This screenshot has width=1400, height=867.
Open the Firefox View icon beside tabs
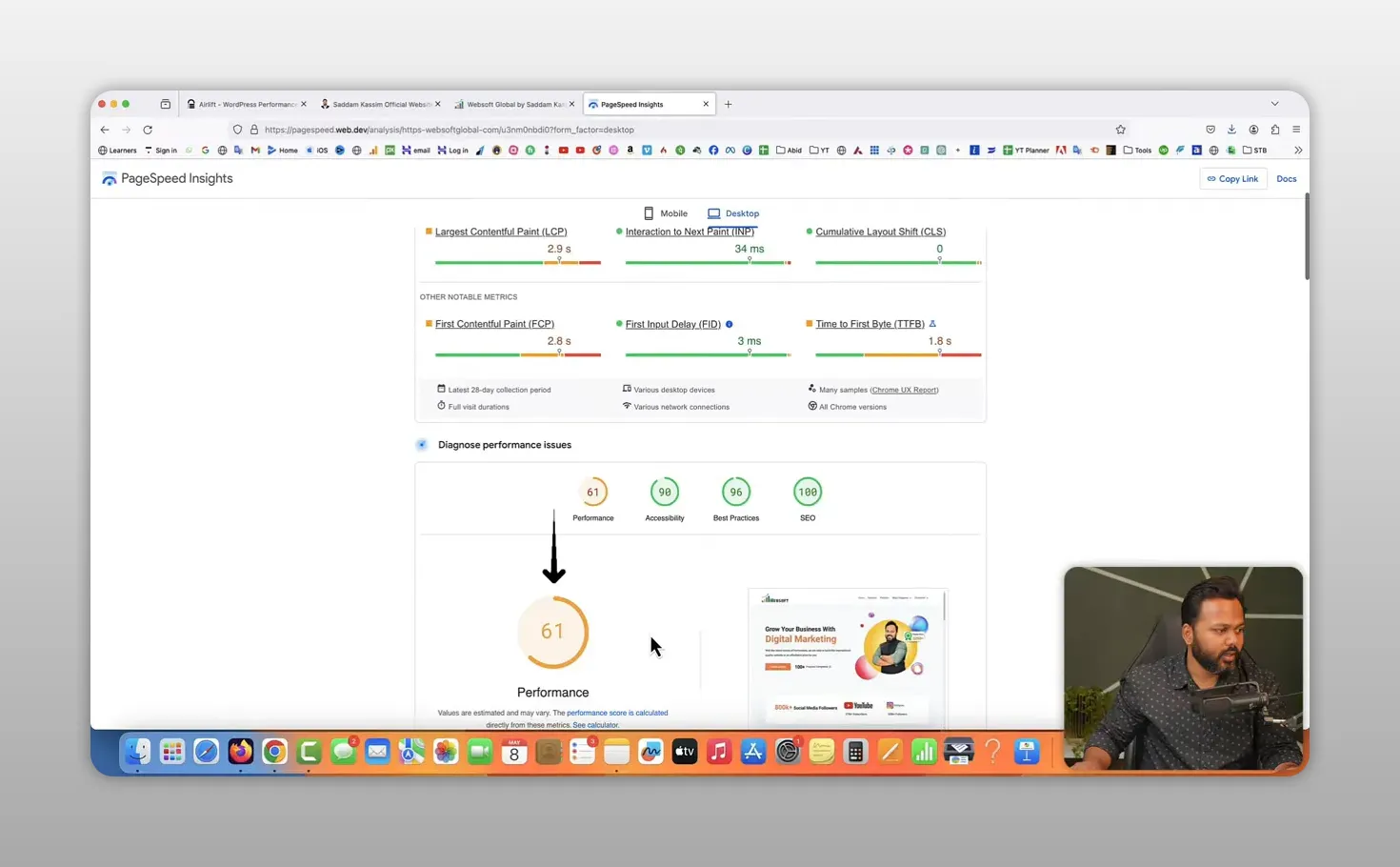(165, 104)
